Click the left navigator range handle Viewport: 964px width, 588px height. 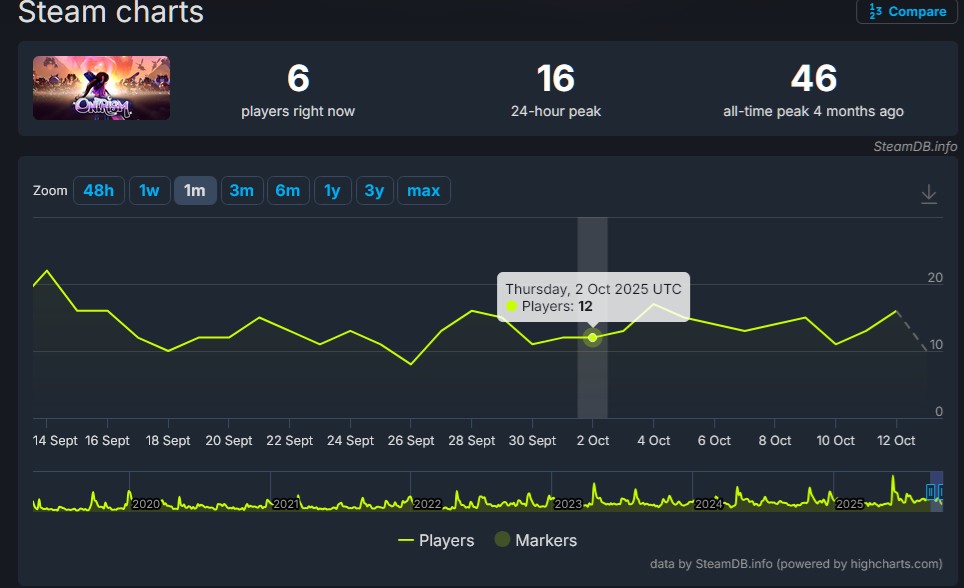930,491
